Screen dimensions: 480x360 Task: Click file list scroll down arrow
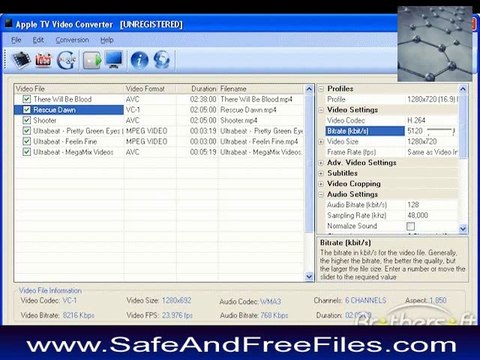click(309, 277)
